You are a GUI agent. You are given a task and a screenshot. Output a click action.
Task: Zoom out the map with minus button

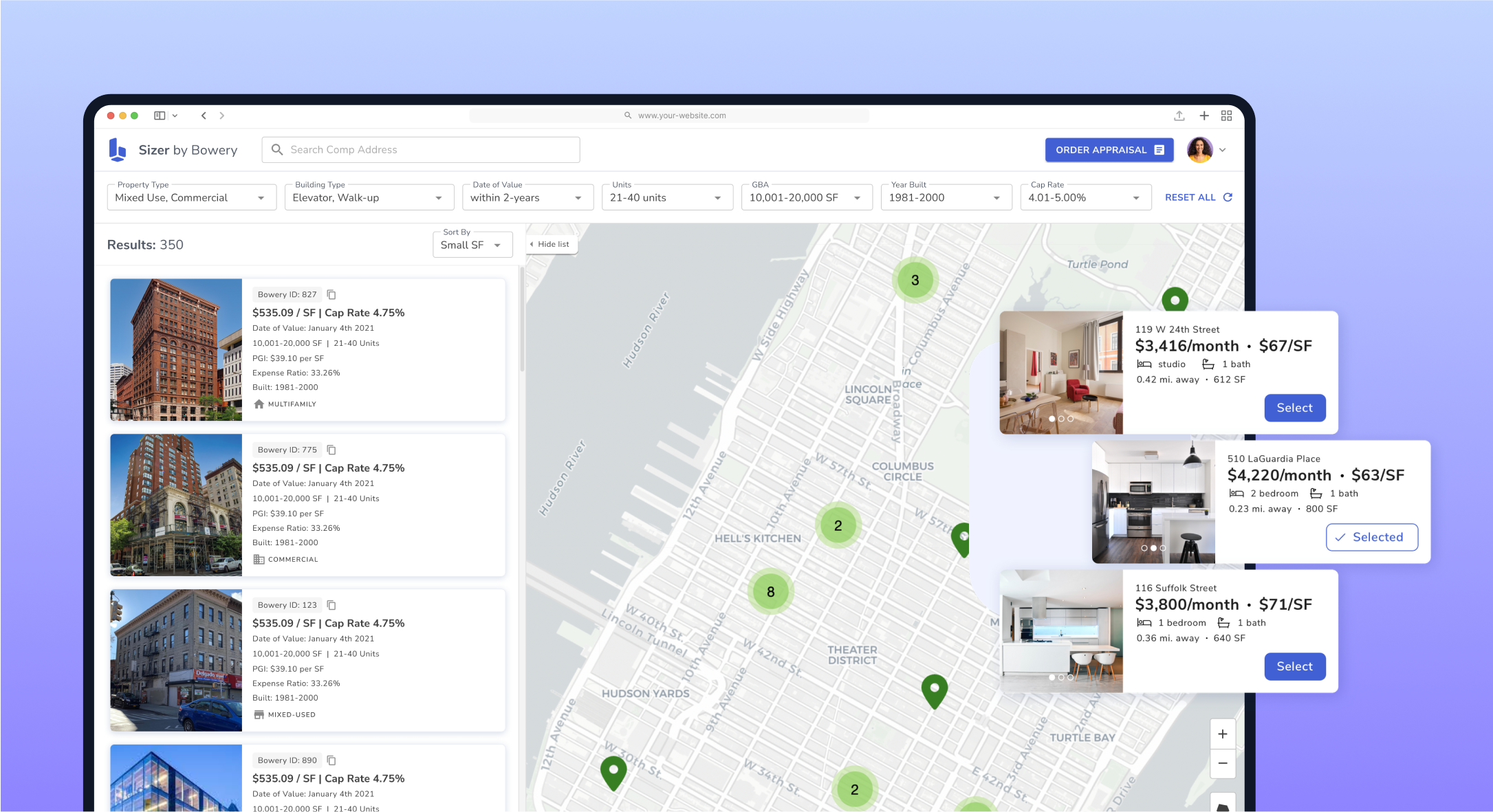point(1222,763)
